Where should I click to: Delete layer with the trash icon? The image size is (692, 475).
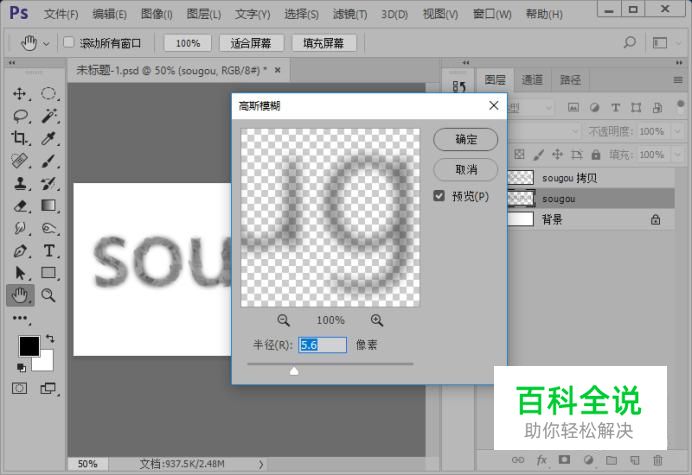coord(658,460)
